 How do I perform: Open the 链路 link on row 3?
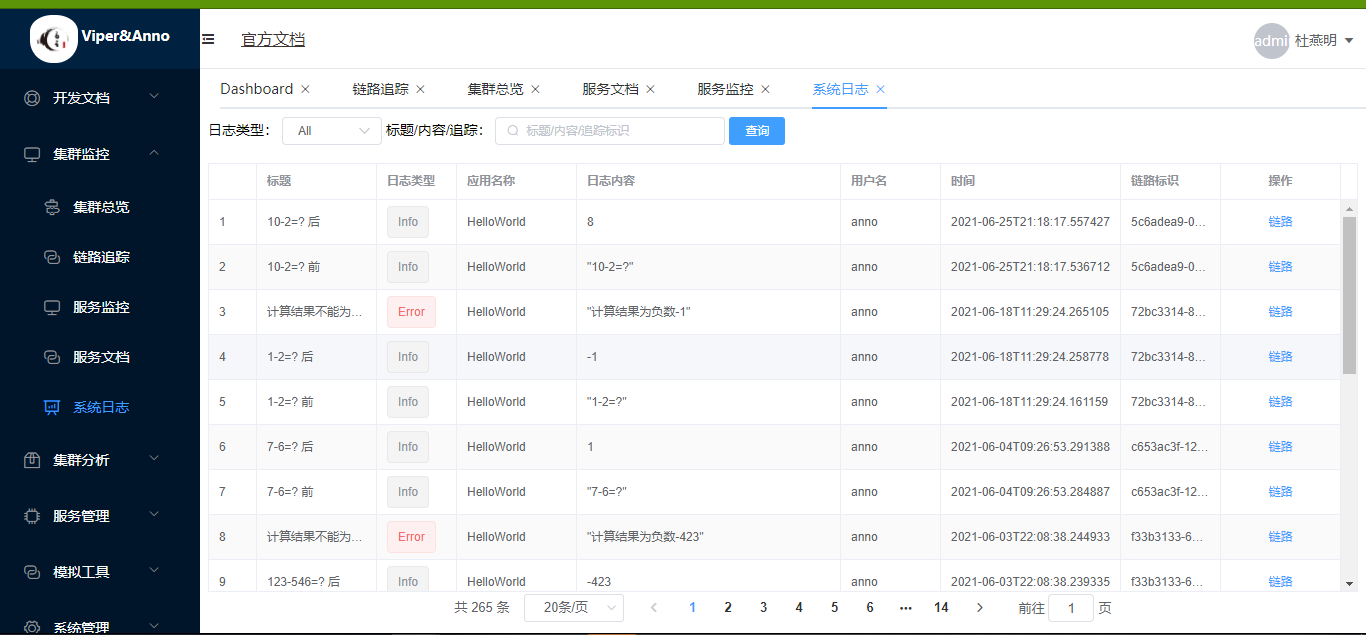click(1280, 311)
